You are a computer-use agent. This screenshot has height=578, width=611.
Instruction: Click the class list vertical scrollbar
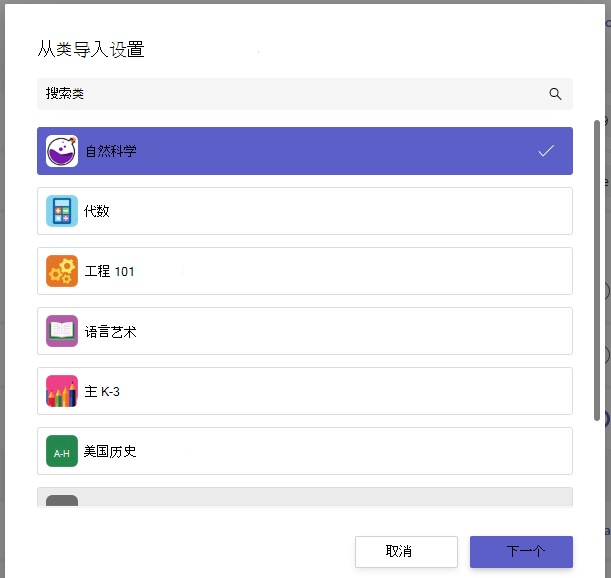pyautogui.click(x=597, y=270)
